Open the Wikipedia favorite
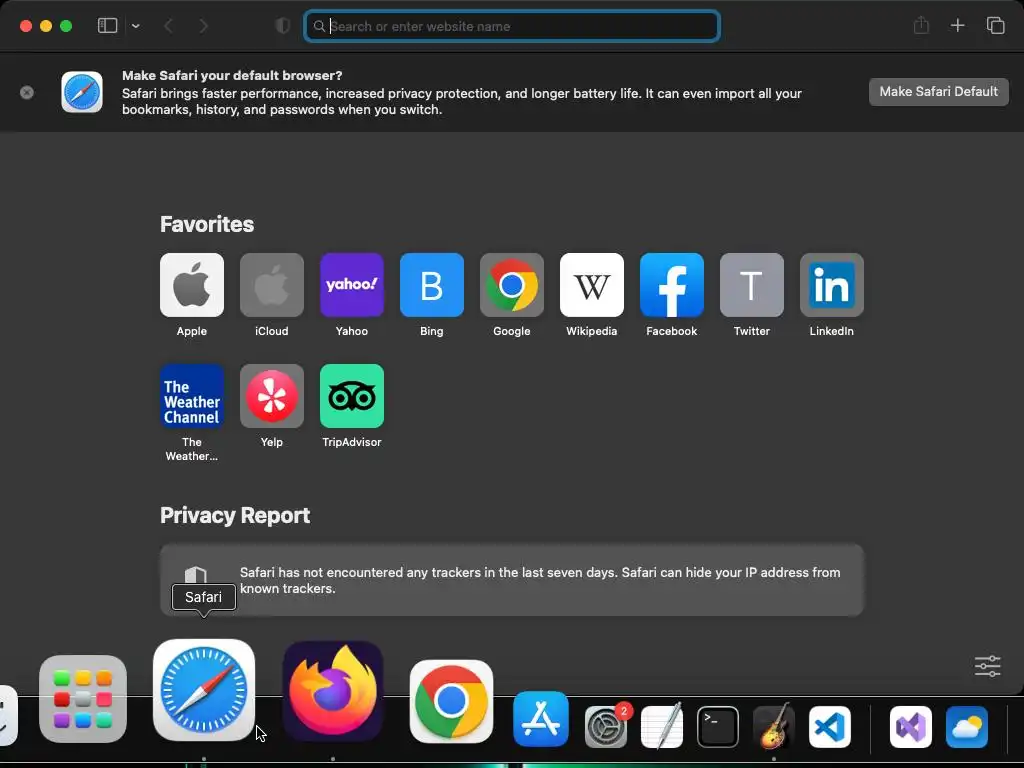The height and width of the screenshot is (768, 1024). 592,285
